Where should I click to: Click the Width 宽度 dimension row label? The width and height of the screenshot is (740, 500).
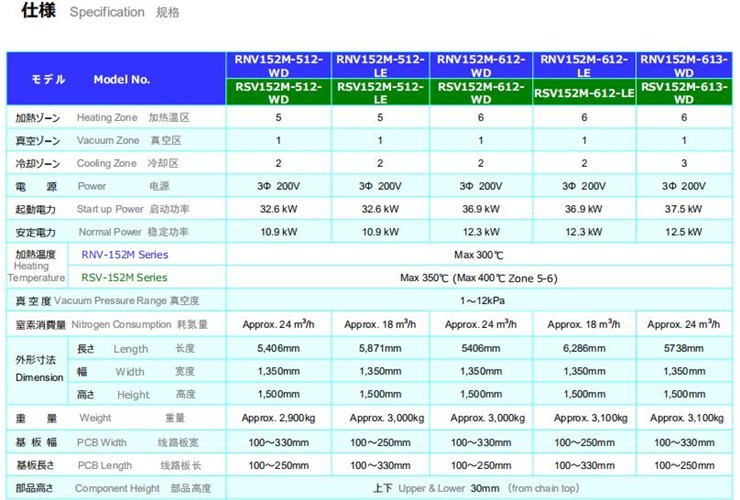(x=136, y=372)
